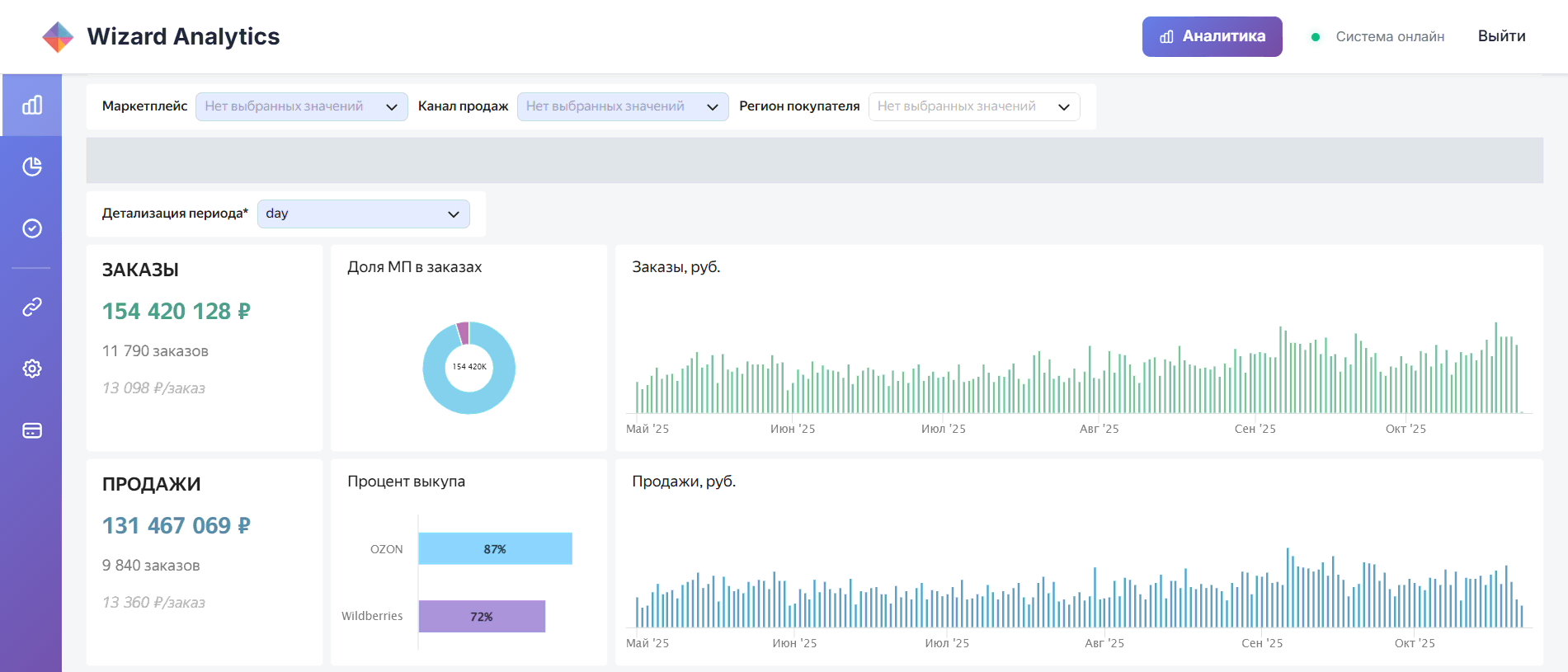This screenshot has width=1568, height=672.
Task: Click the Wildberries axis label
Action: (x=372, y=616)
